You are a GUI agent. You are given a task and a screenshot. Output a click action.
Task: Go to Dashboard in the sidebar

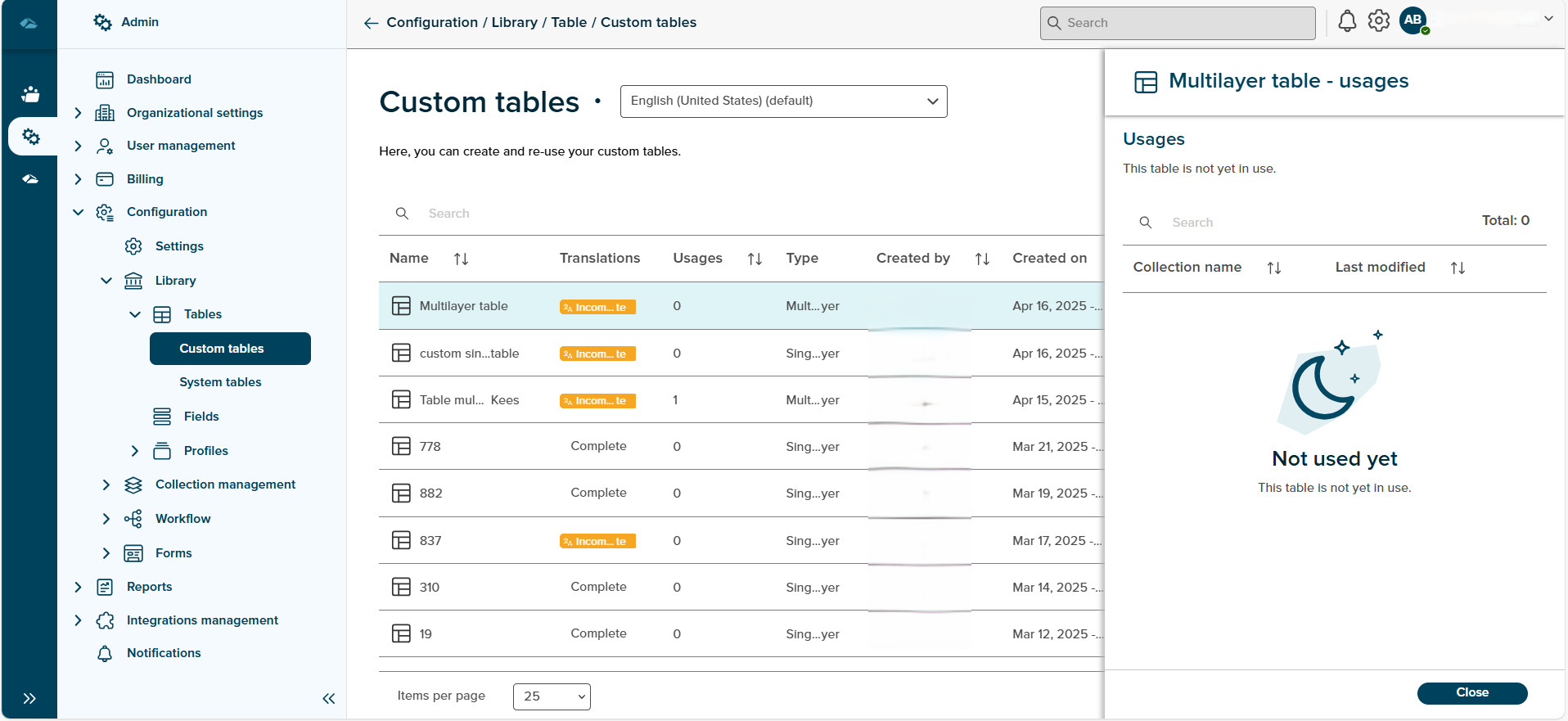[x=159, y=79]
